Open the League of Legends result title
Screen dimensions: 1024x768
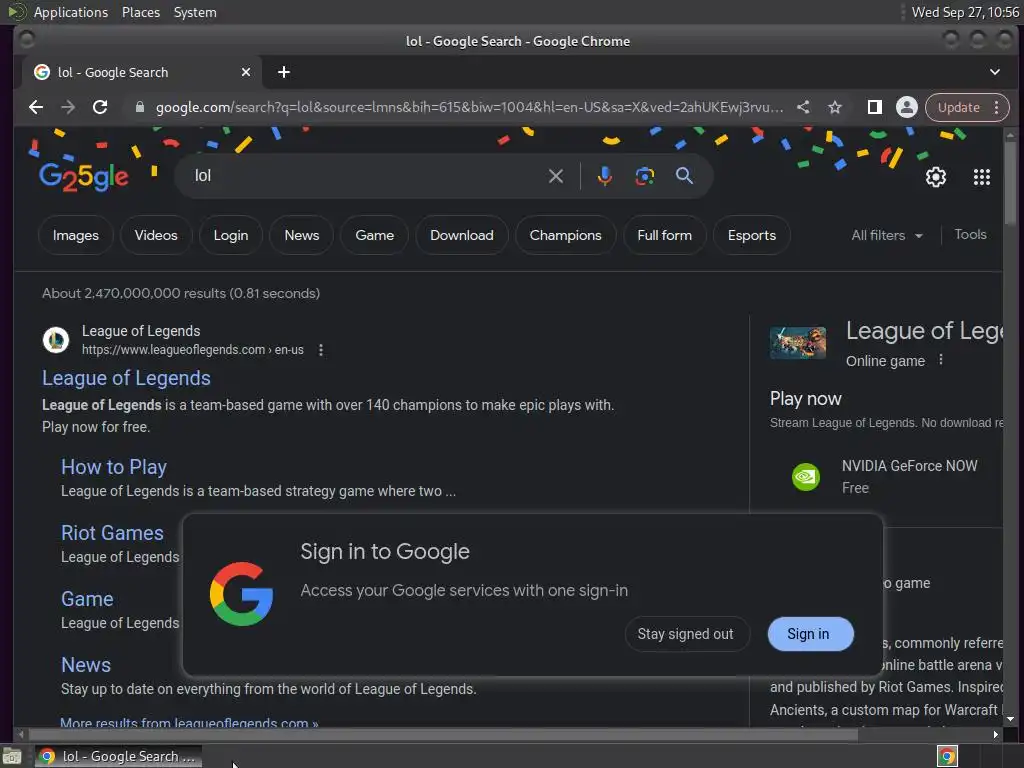126,378
